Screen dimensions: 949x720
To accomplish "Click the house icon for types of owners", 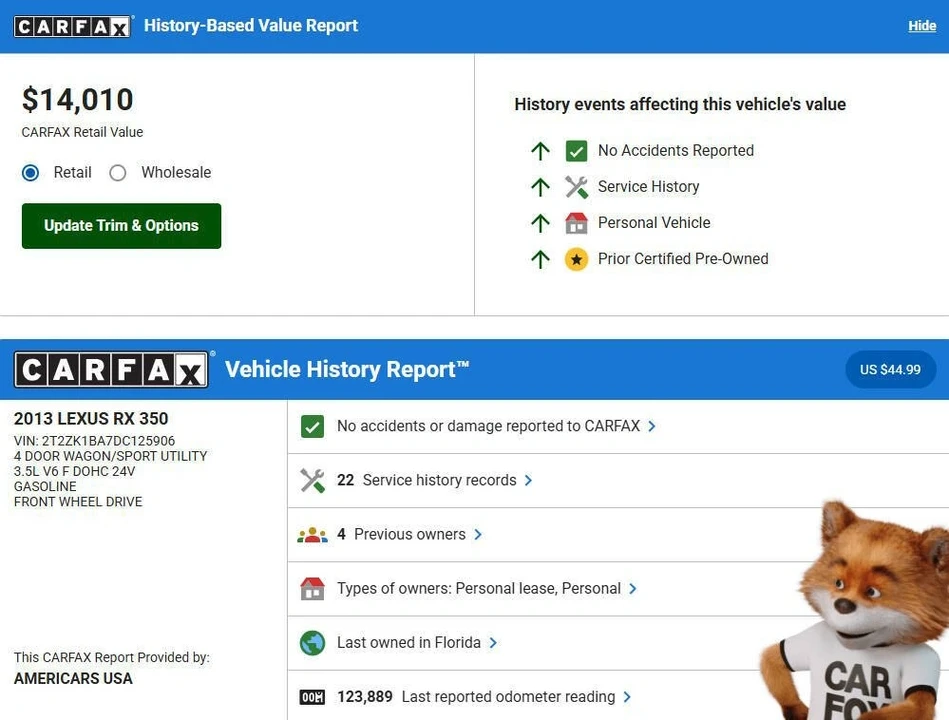I will 312,589.
